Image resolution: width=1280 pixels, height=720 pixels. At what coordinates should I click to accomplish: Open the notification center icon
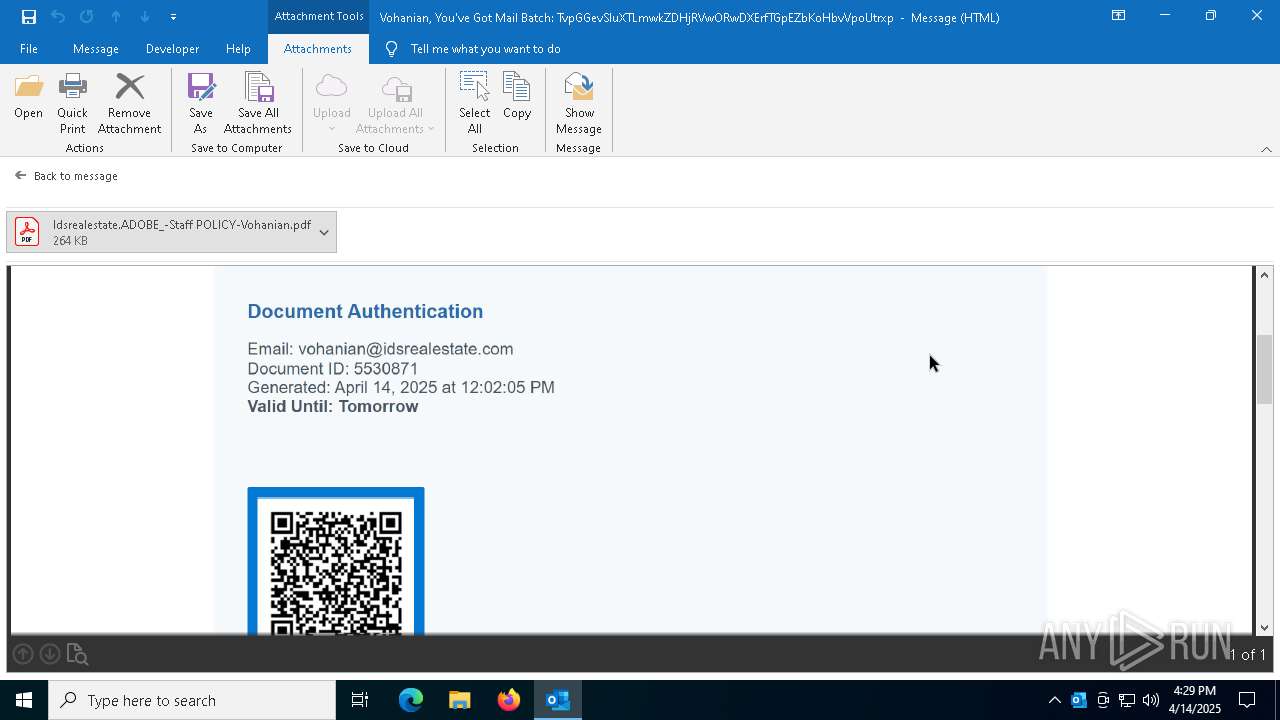pos(1247,700)
